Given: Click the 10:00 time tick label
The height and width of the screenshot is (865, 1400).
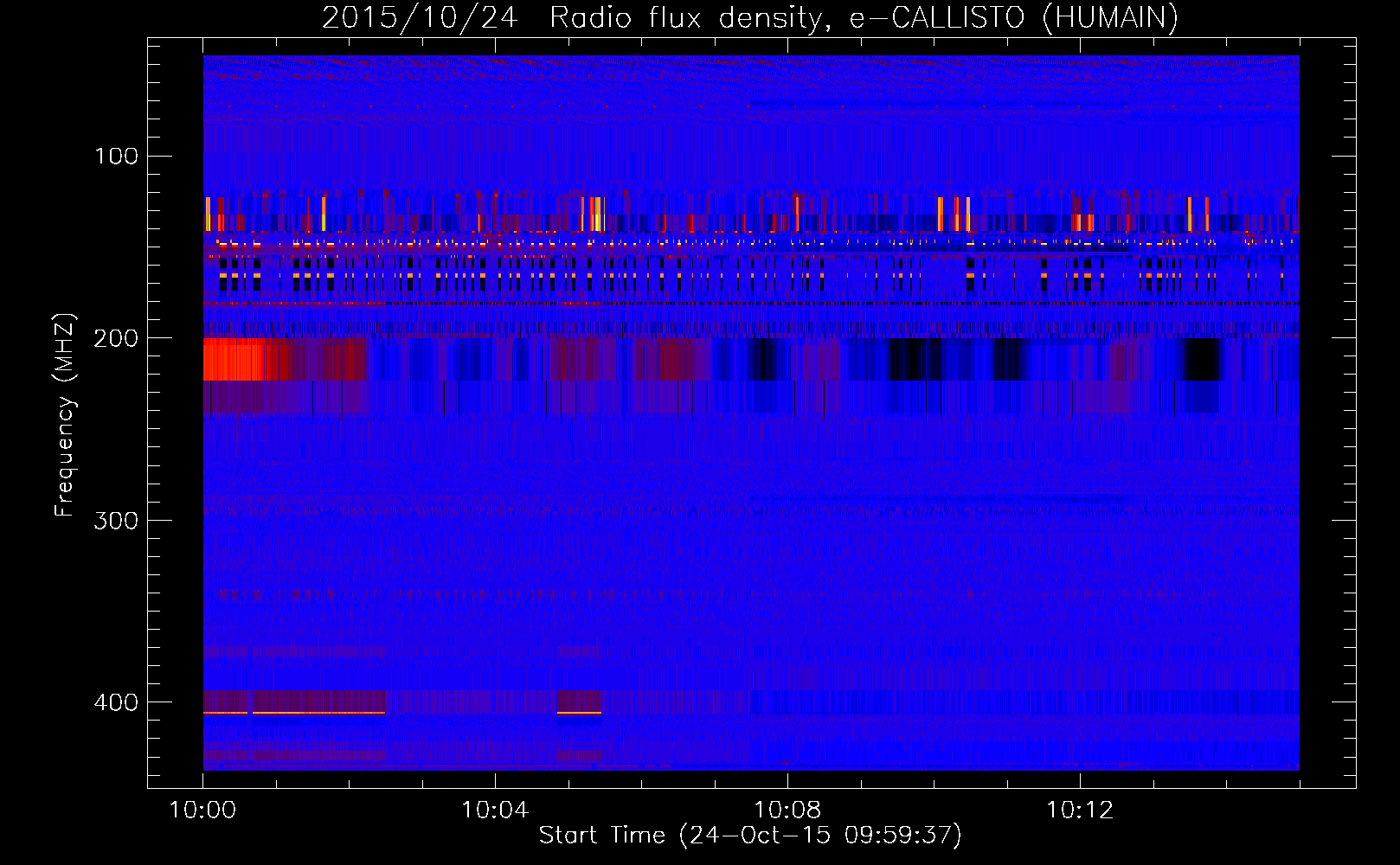Looking at the screenshot, I should (202, 811).
